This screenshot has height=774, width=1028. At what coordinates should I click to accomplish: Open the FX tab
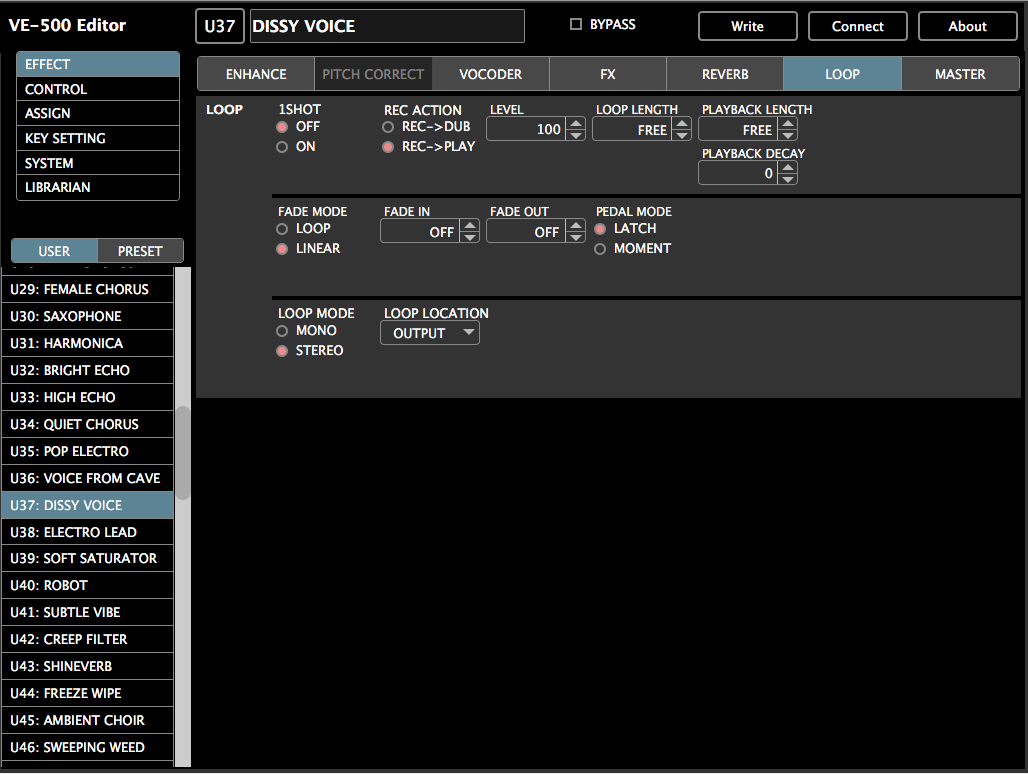tap(608, 74)
